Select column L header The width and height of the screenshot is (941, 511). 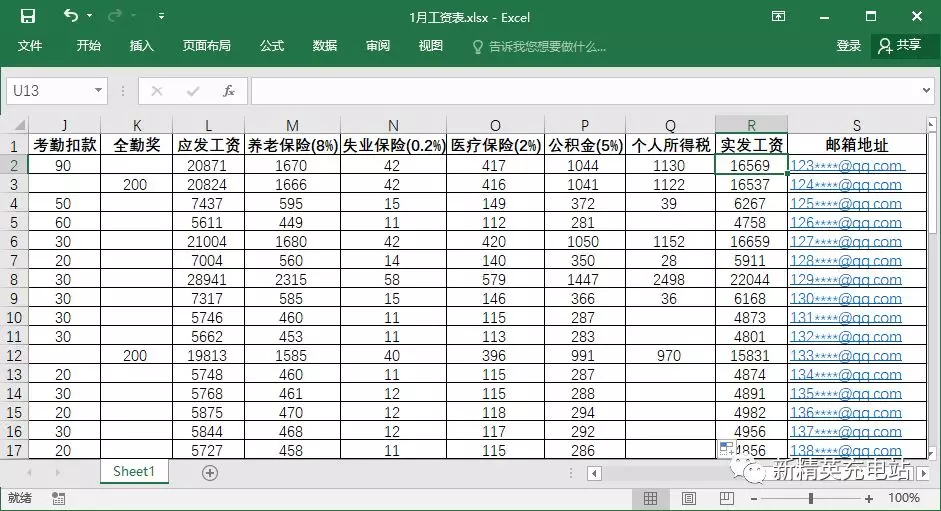208,125
